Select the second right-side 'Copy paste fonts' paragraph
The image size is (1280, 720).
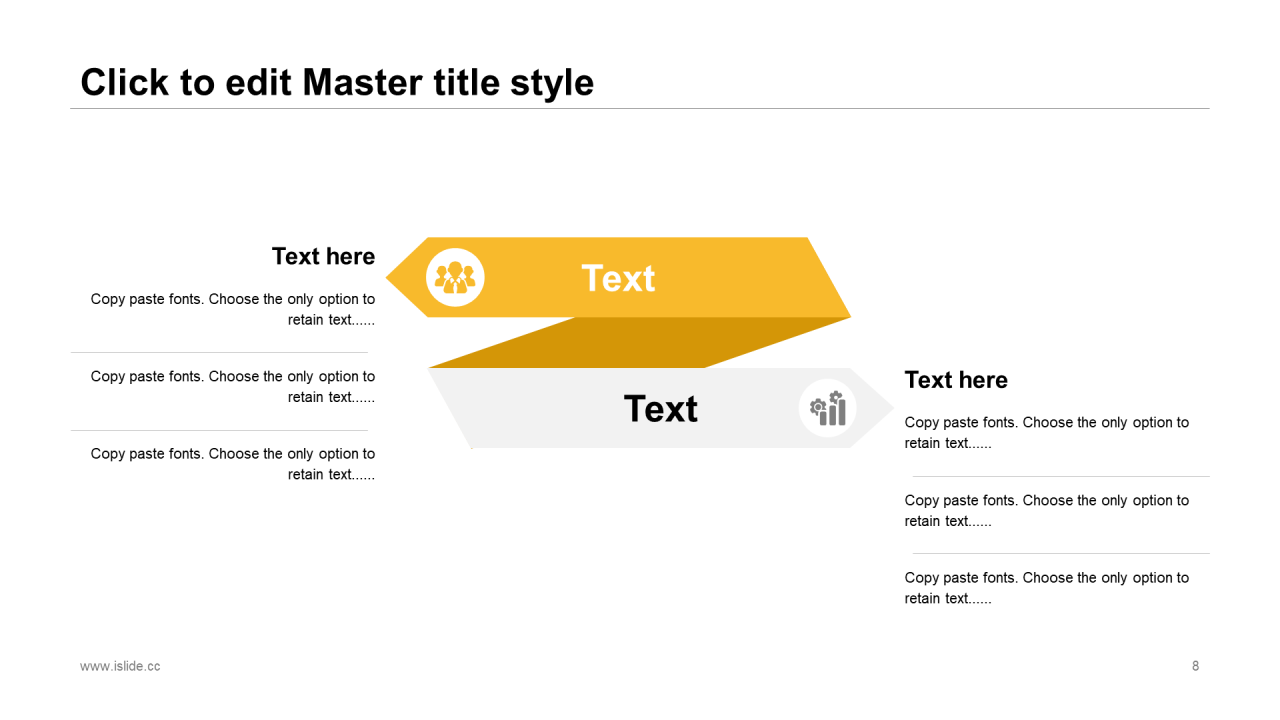pos(1047,510)
